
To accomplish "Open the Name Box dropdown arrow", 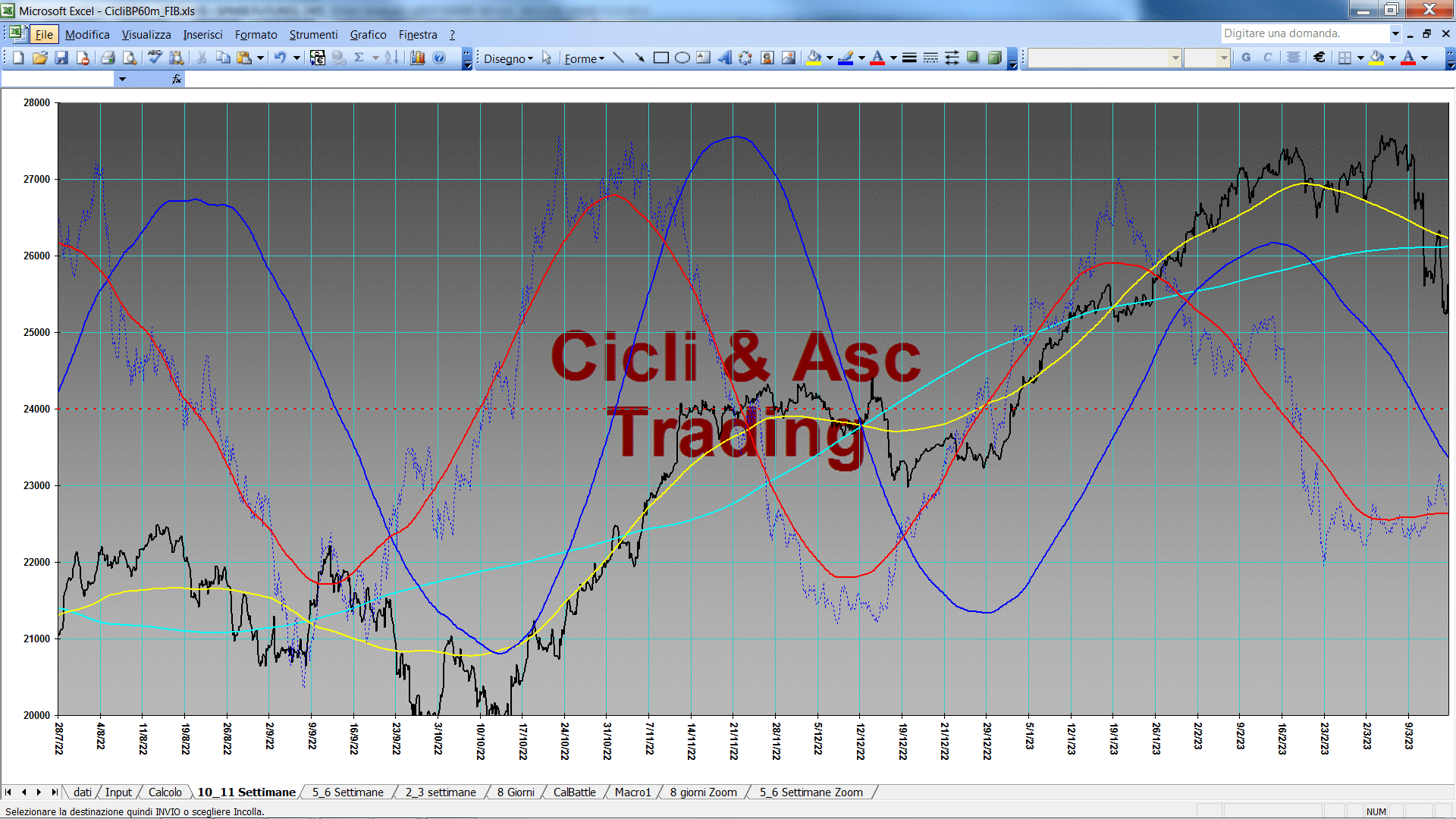I will point(121,79).
